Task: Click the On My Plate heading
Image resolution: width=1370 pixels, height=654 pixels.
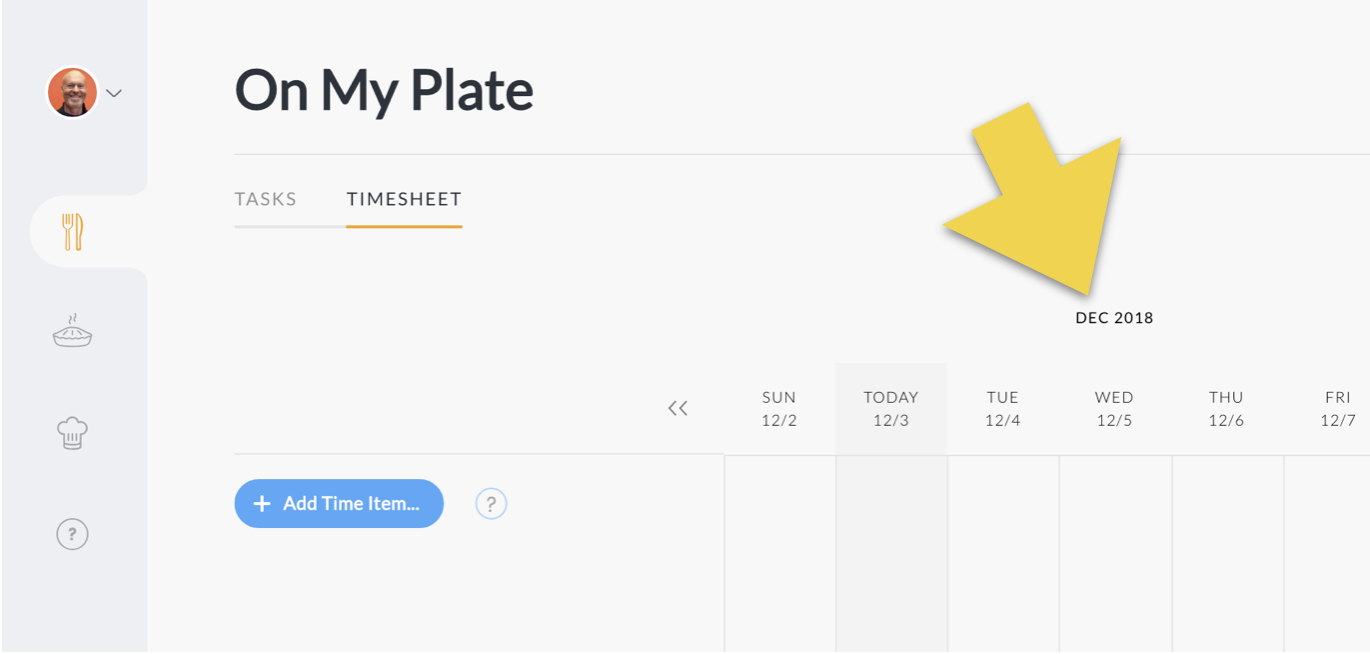Action: coord(384,90)
